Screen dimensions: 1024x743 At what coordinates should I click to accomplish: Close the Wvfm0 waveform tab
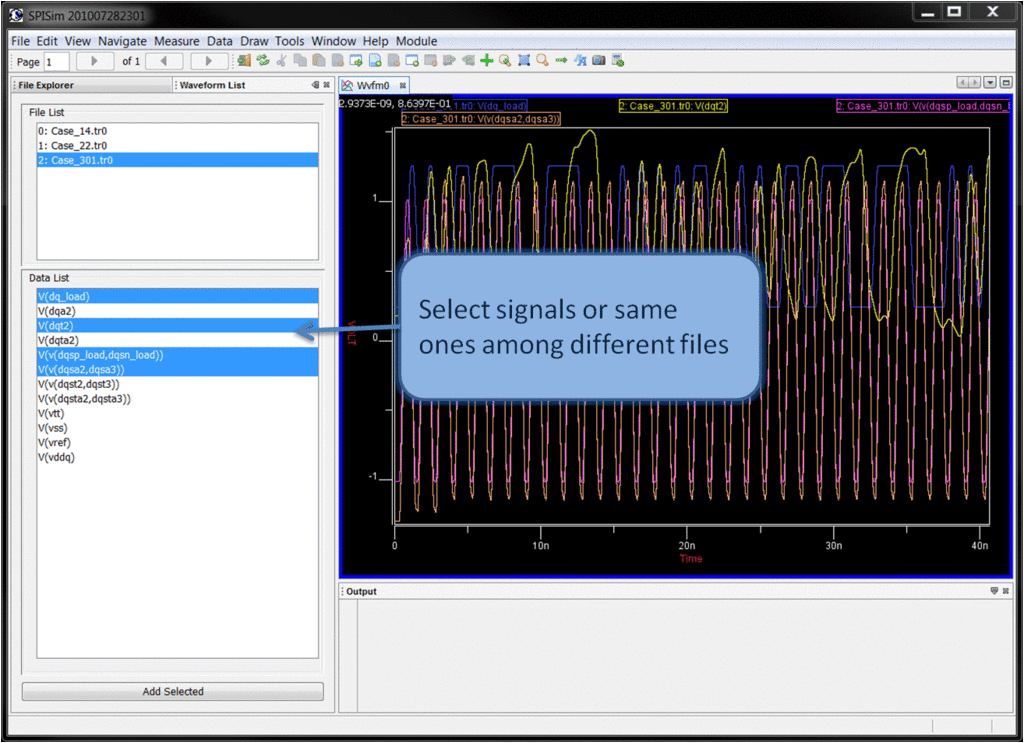[403, 86]
